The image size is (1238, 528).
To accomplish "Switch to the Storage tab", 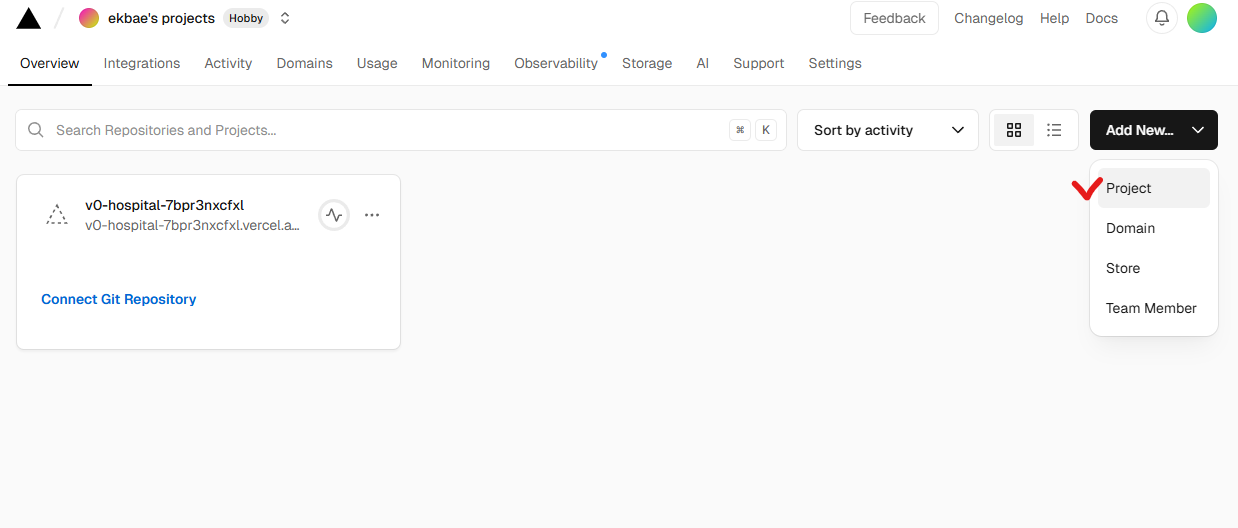I will 647,63.
